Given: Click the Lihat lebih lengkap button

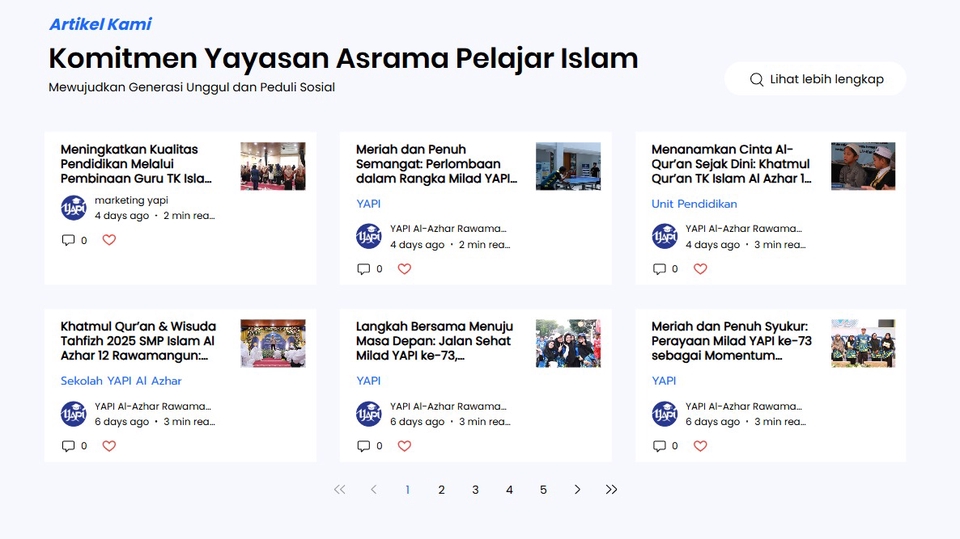Looking at the screenshot, I should (x=815, y=79).
